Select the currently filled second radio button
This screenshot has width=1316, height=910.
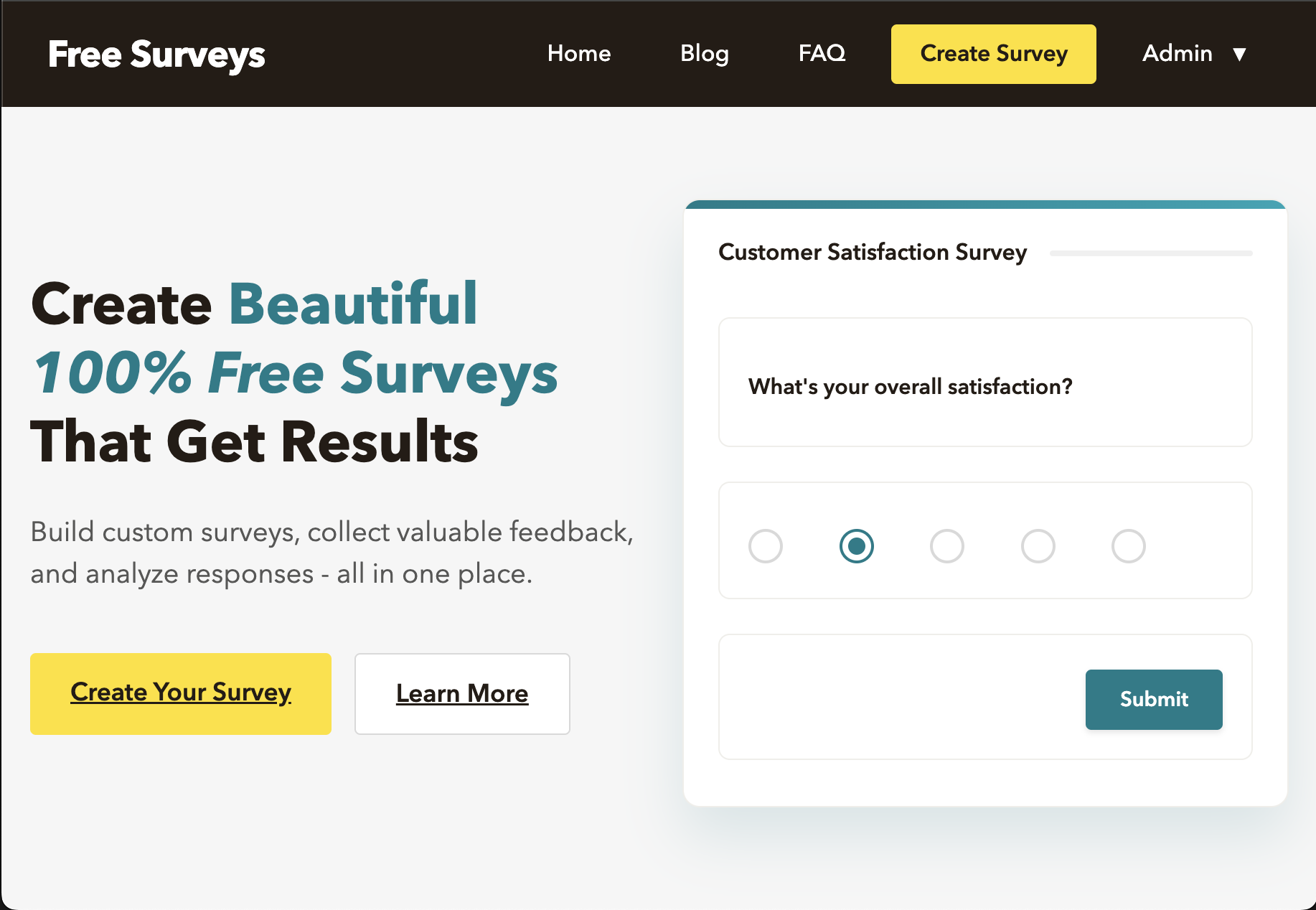click(857, 546)
